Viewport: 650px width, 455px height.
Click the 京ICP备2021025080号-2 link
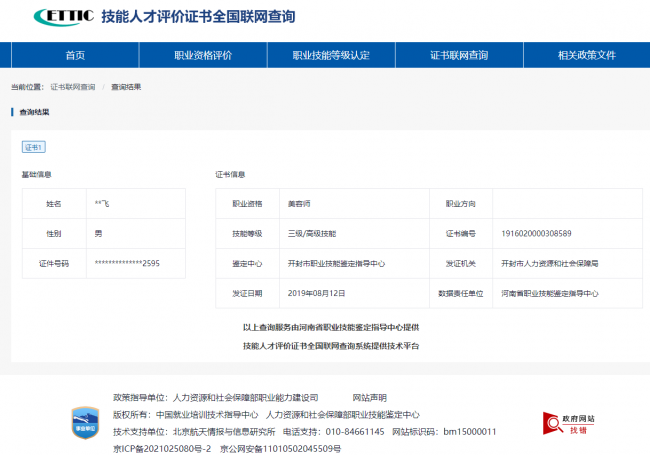pyautogui.click(x=162, y=448)
